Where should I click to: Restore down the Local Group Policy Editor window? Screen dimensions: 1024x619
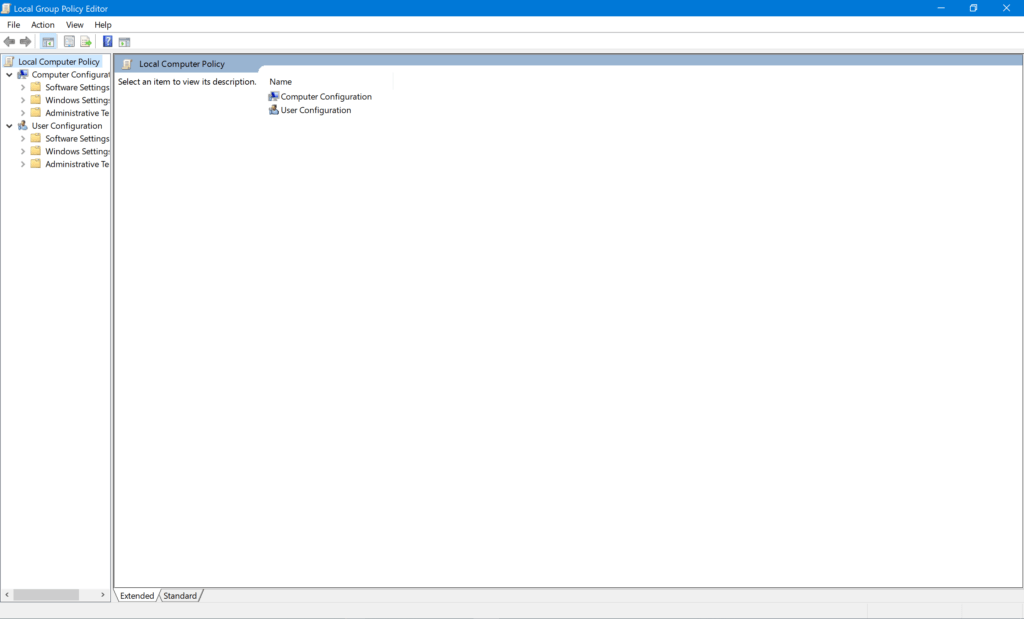(973, 8)
